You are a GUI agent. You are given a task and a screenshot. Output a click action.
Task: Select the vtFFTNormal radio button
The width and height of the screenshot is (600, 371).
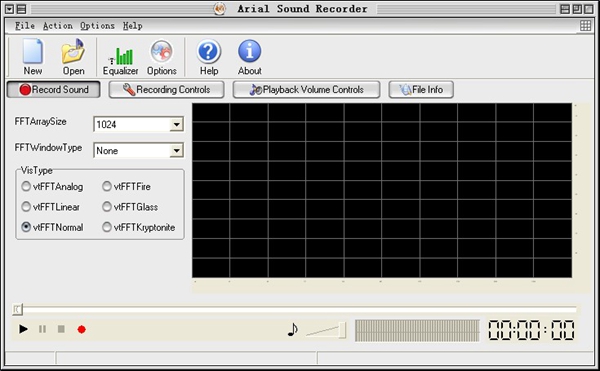click(x=26, y=227)
